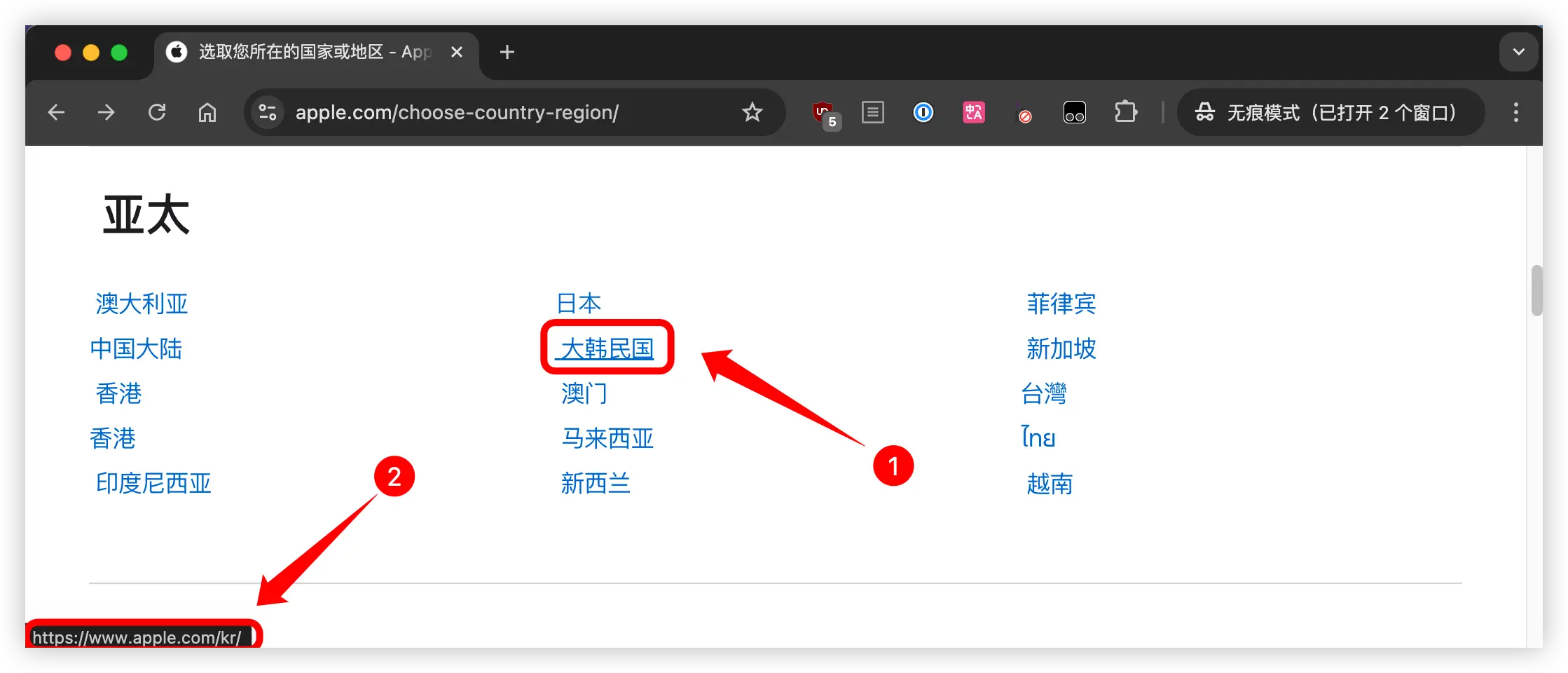Open the 马来西亚 region link

coord(607,438)
